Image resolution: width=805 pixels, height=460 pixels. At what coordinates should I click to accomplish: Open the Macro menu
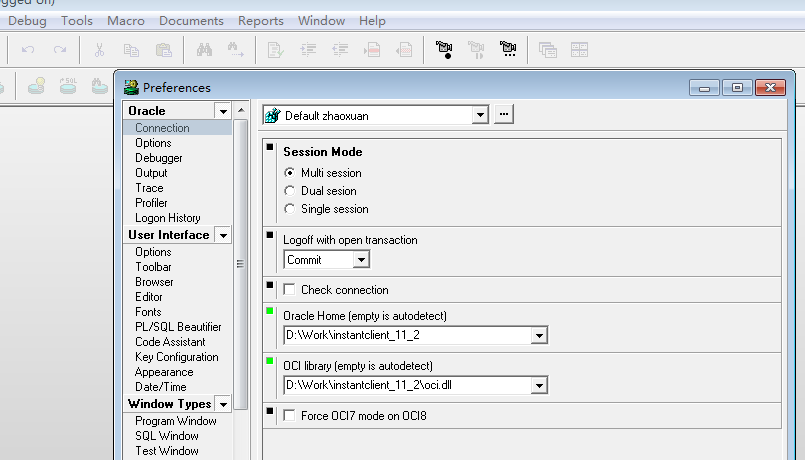click(126, 21)
